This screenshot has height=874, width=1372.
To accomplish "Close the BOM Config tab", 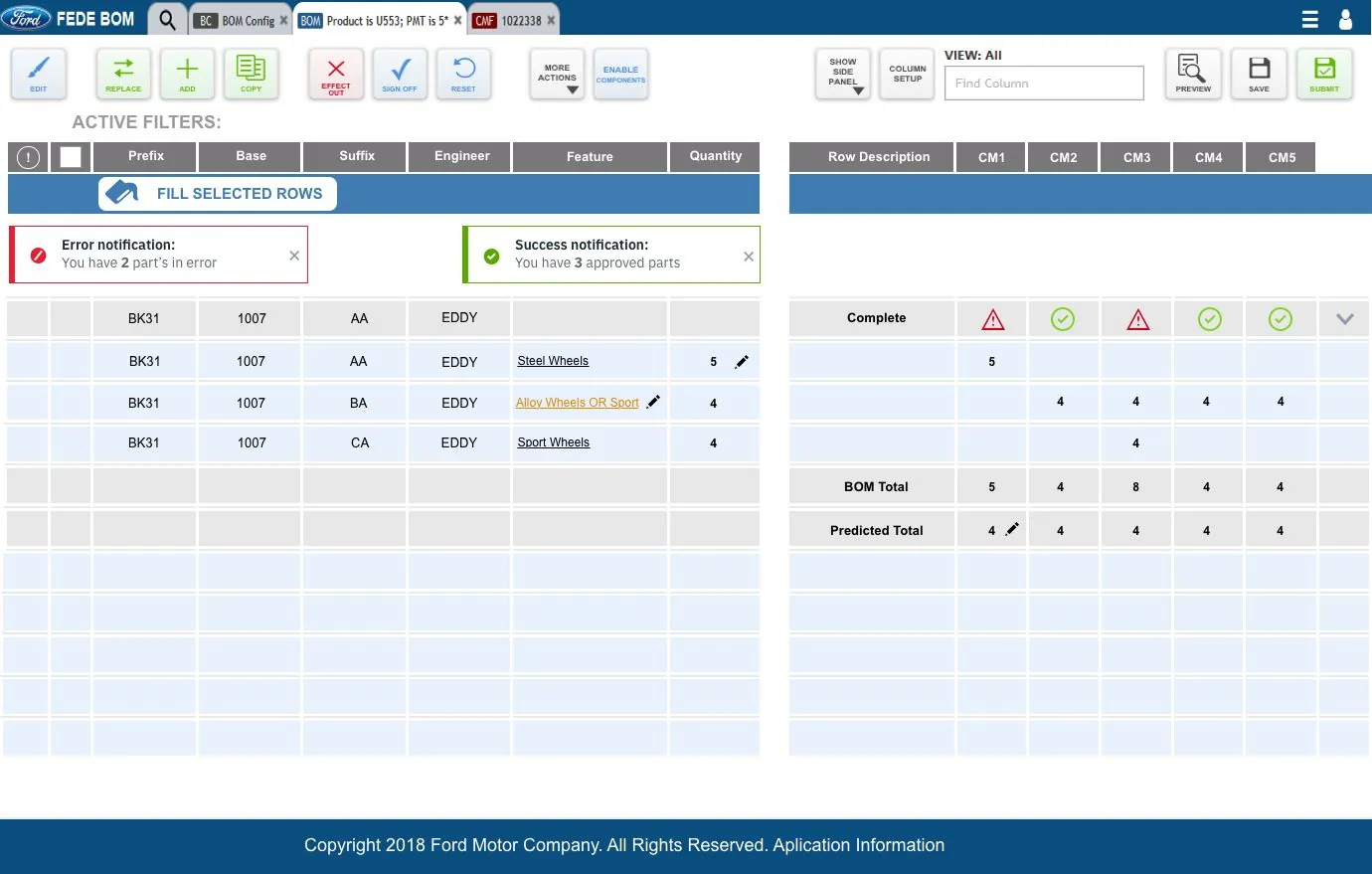I will pos(283,20).
